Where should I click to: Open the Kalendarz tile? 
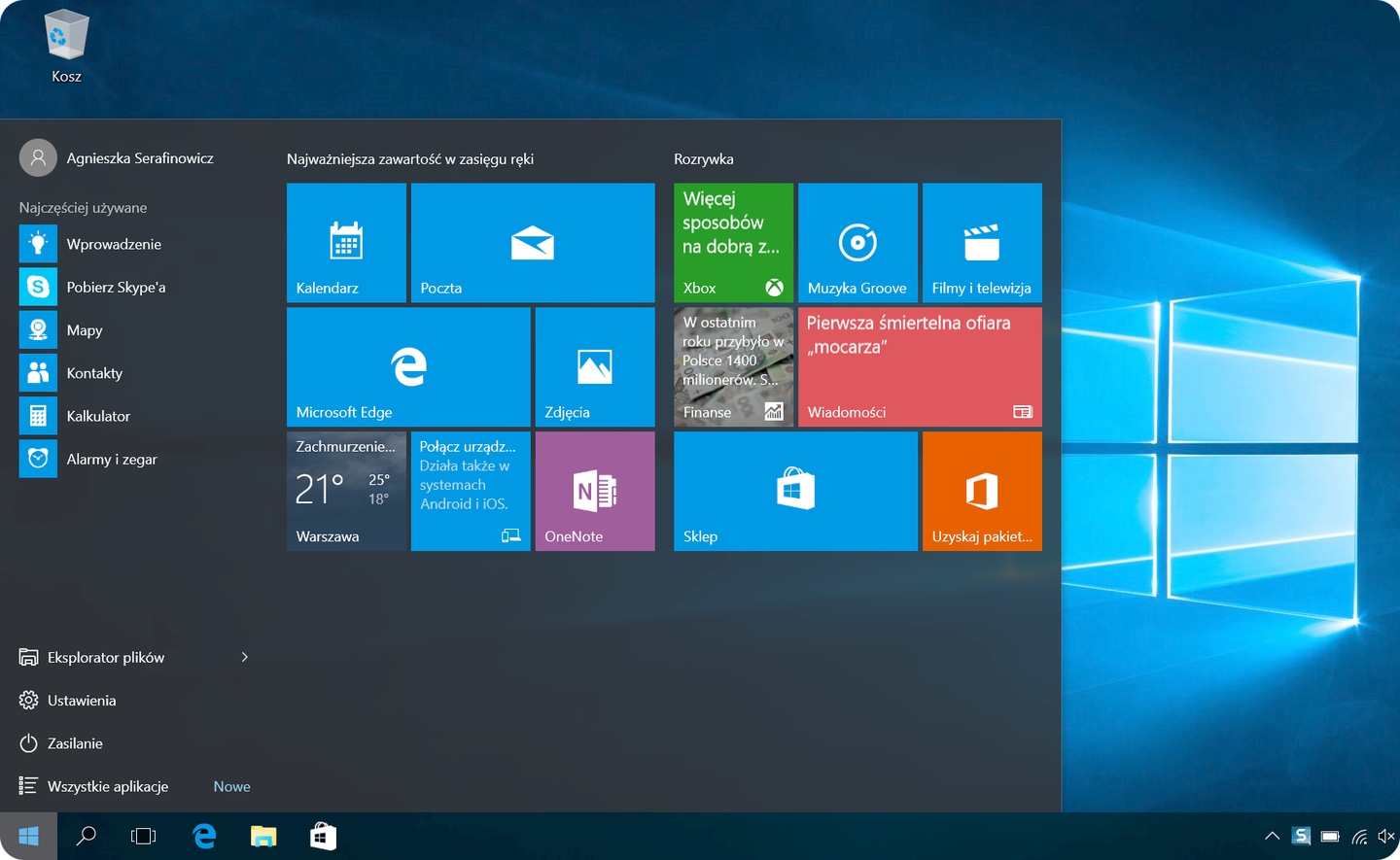click(346, 243)
